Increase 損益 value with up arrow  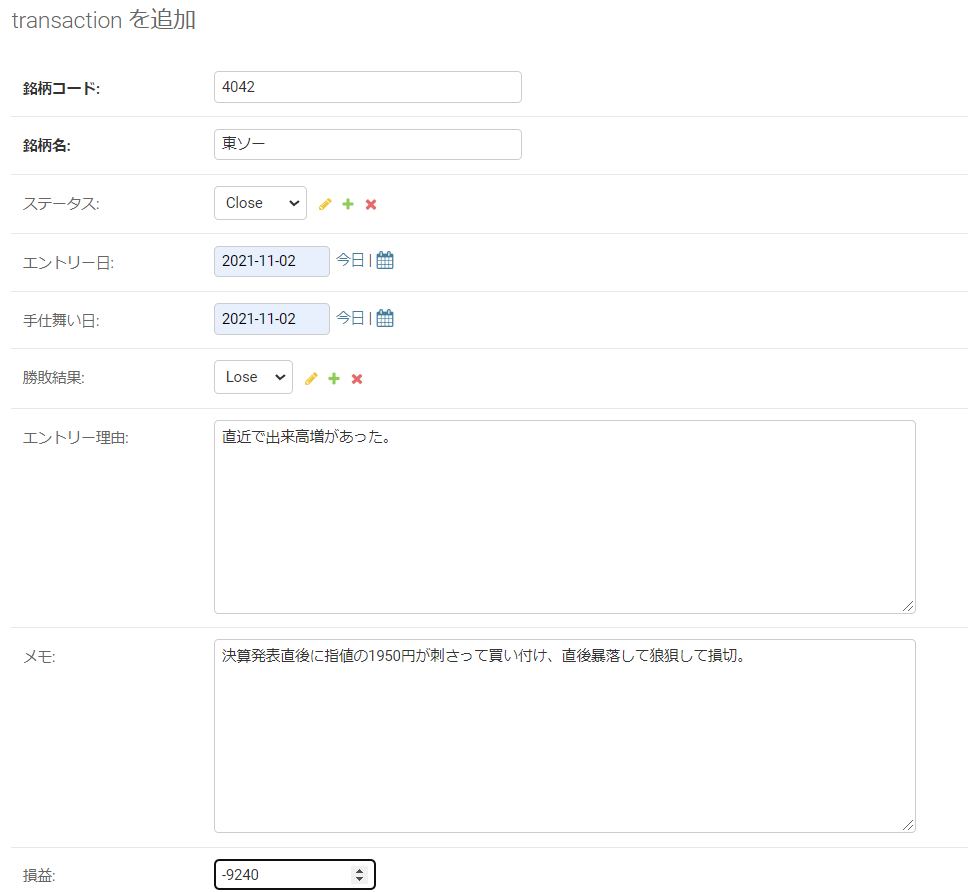pos(359,870)
